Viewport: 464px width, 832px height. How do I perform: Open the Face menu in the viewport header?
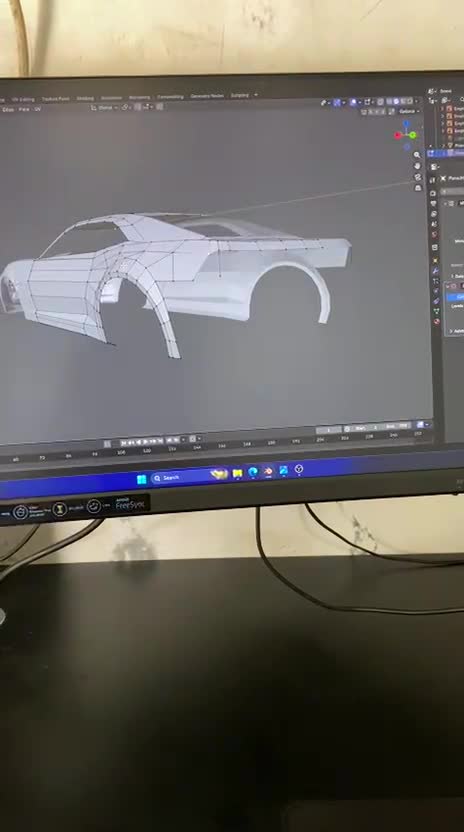click(24, 109)
